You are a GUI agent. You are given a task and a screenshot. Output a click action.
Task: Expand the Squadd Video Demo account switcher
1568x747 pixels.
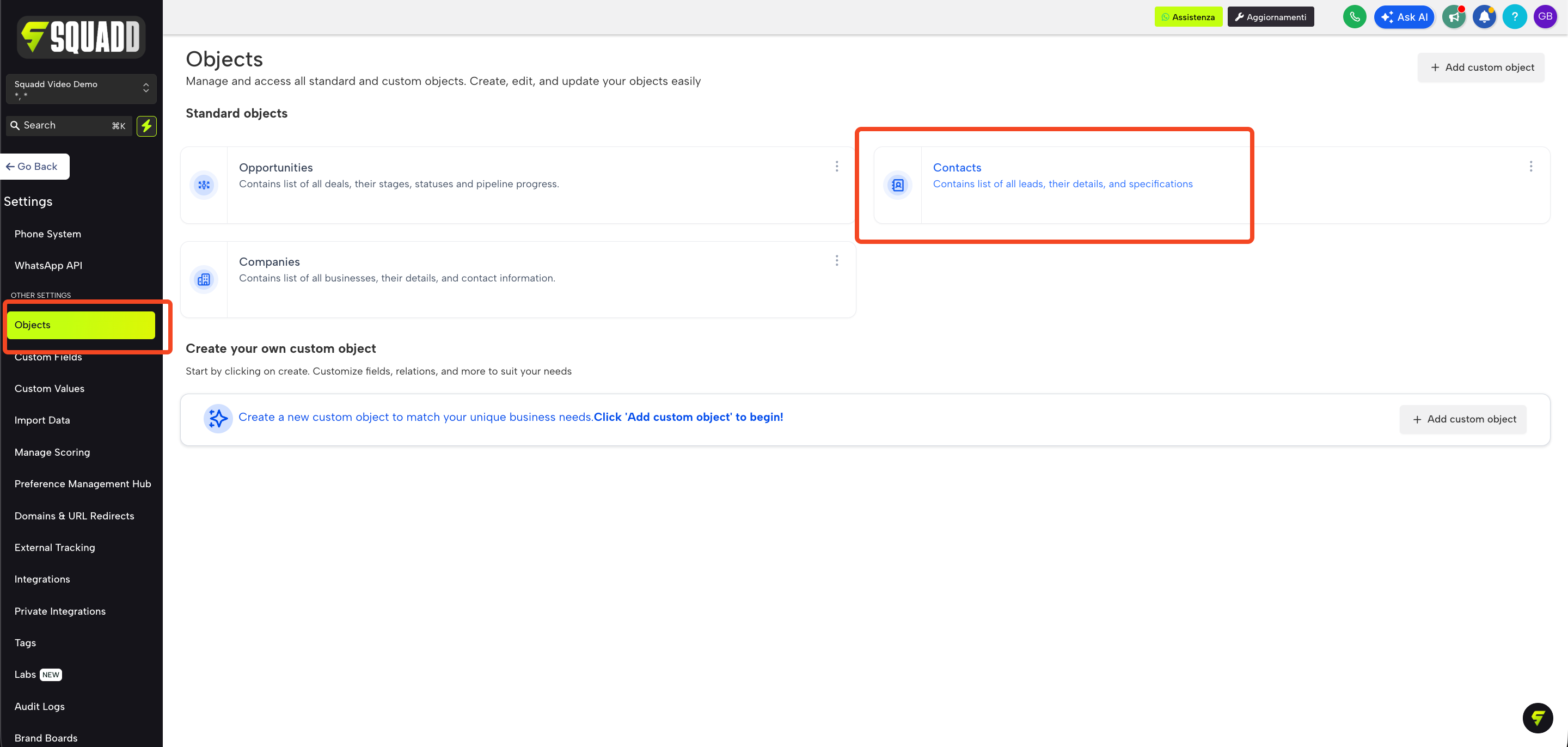point(81,89)
